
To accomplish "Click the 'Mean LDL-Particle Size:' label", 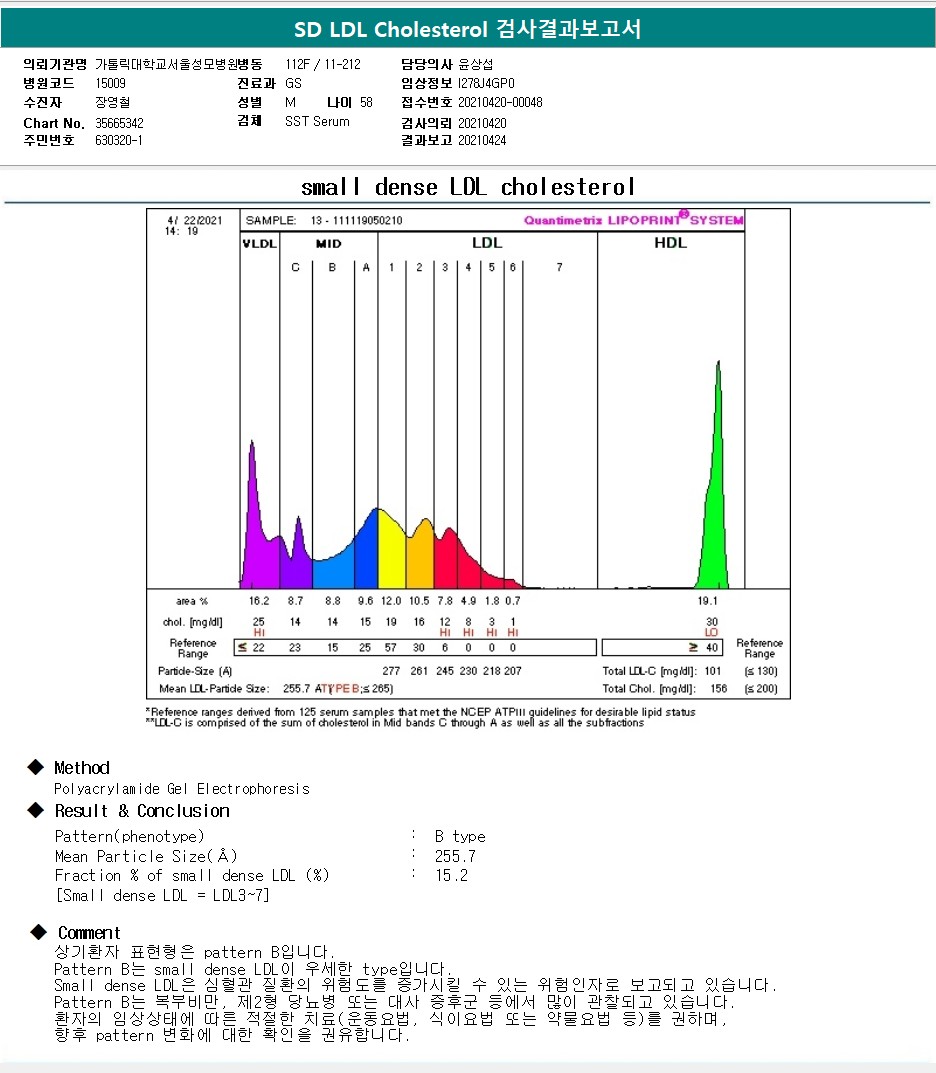I will tap(214, 689).
